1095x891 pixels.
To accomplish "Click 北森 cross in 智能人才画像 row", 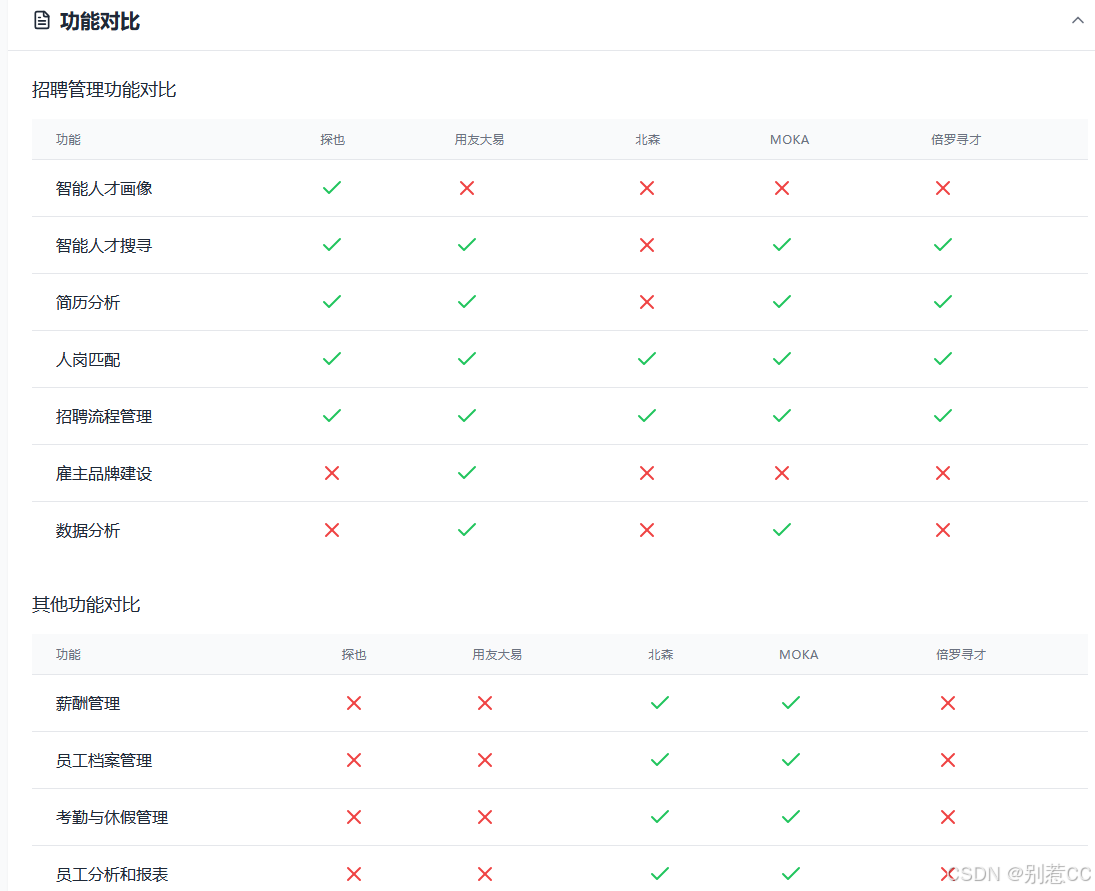I will click(647, 188).
